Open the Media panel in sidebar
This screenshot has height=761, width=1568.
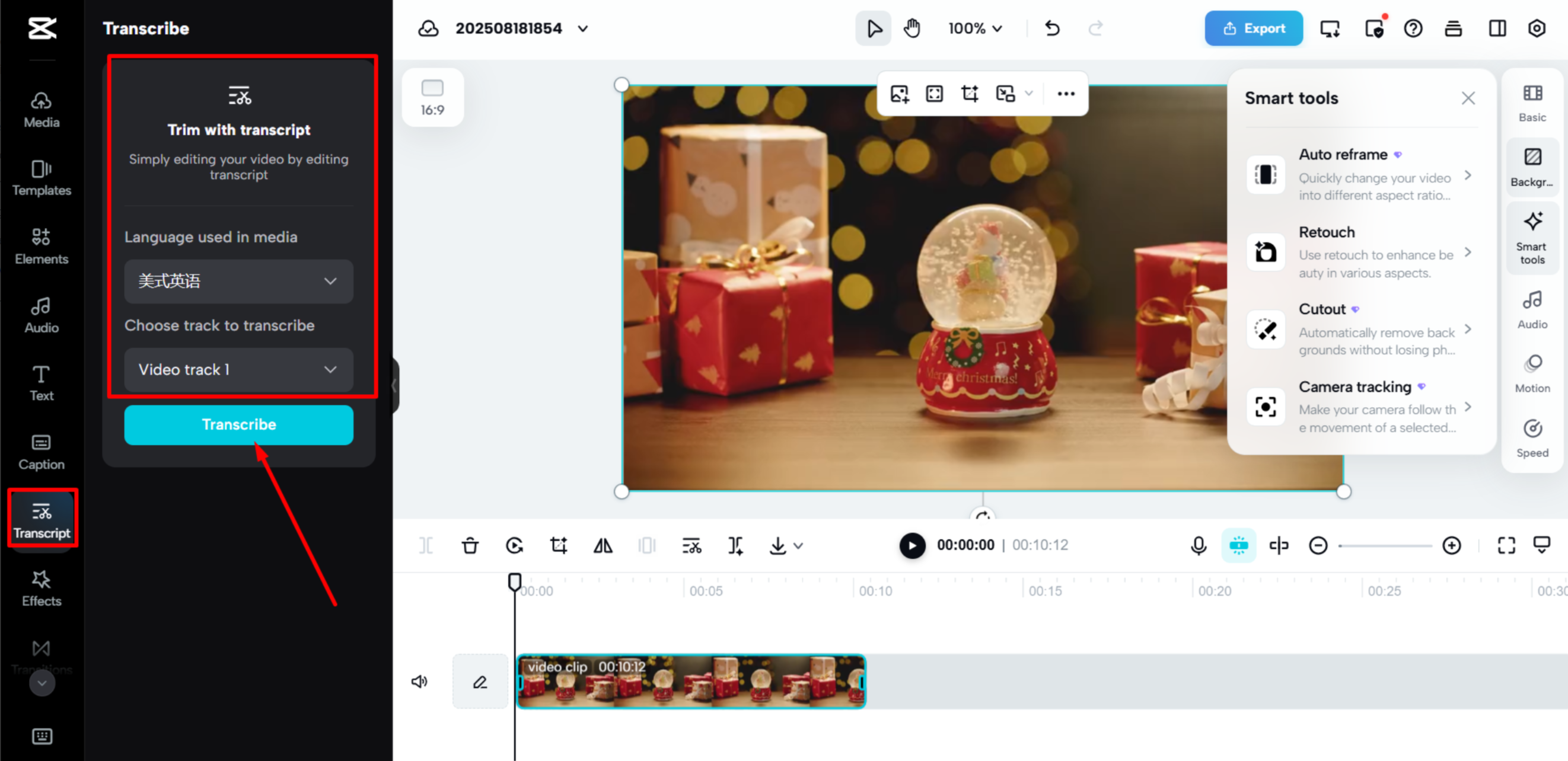coord(42,110)
